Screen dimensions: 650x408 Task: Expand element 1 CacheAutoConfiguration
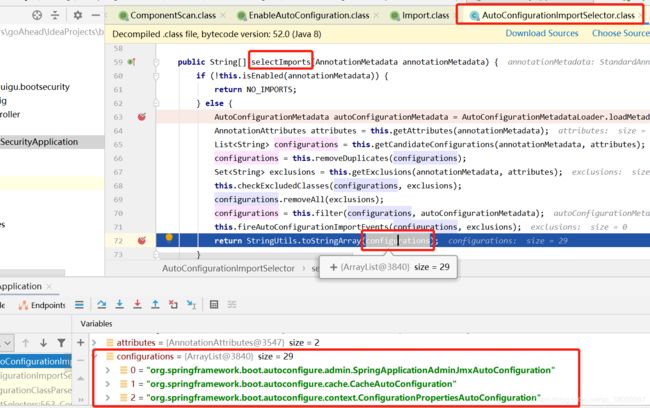point(108,384)
